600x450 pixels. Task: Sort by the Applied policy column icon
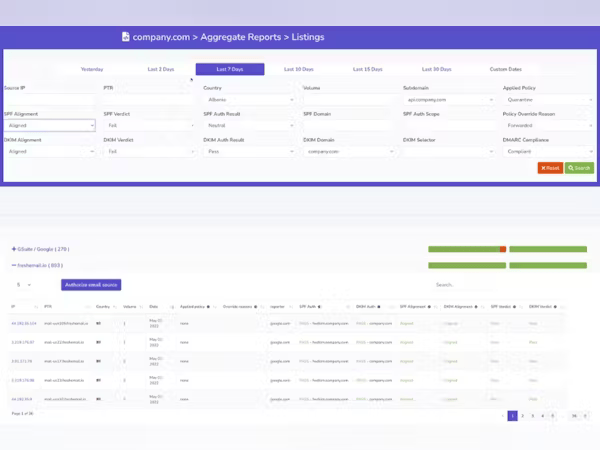pyautogui.click(x=208, y=306)
